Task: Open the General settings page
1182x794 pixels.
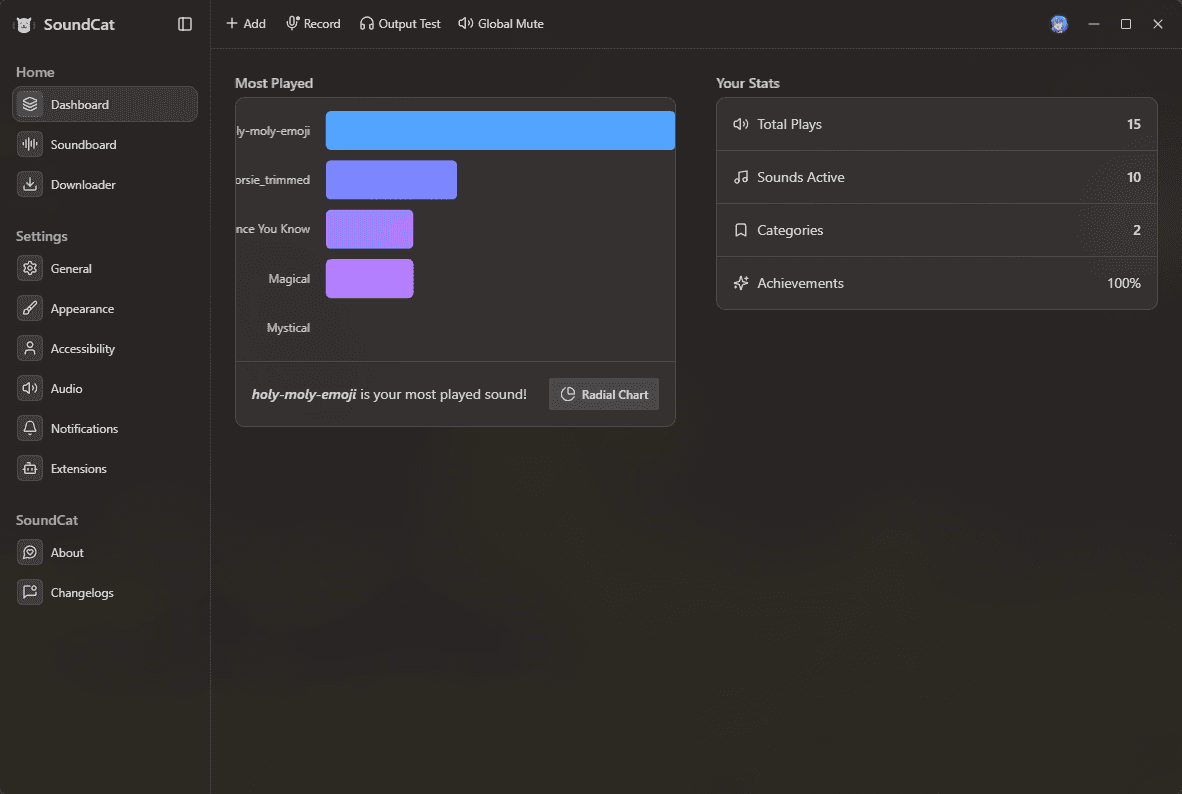Action: pos(71,269)
